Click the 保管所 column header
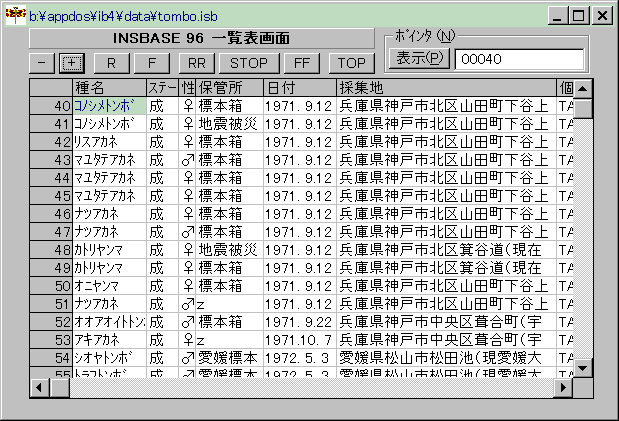The height and width of the screenshot is (421, 619). [229, 87]
